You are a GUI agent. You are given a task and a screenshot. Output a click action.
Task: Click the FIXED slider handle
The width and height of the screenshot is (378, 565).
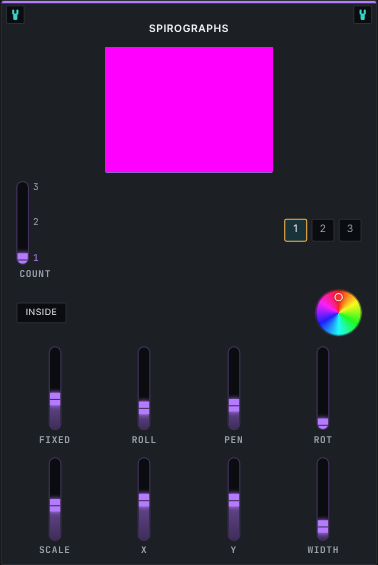(x=55, y=399)
